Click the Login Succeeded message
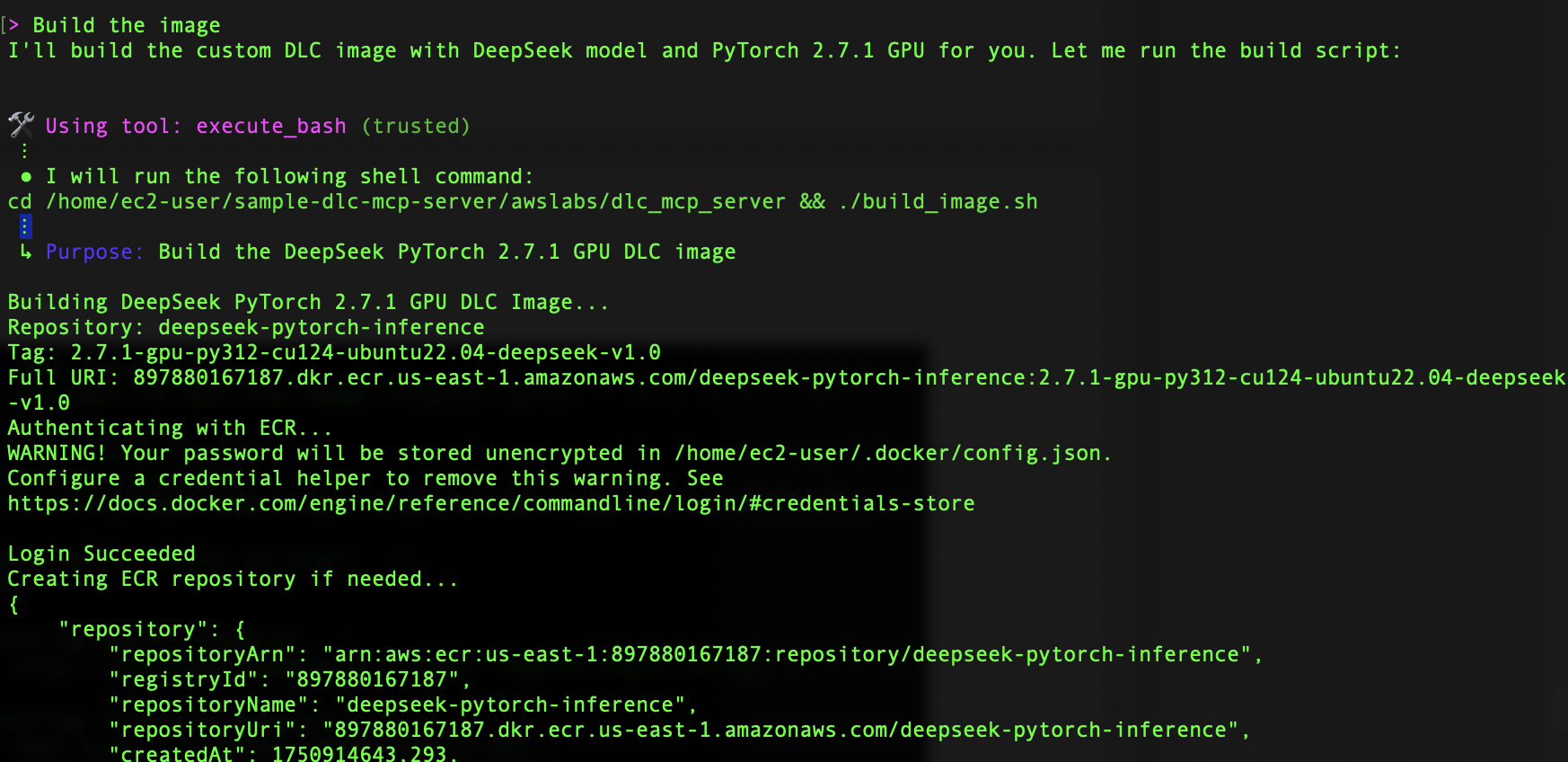Screen dimensions: 1568x762 [x=101, y=554]
